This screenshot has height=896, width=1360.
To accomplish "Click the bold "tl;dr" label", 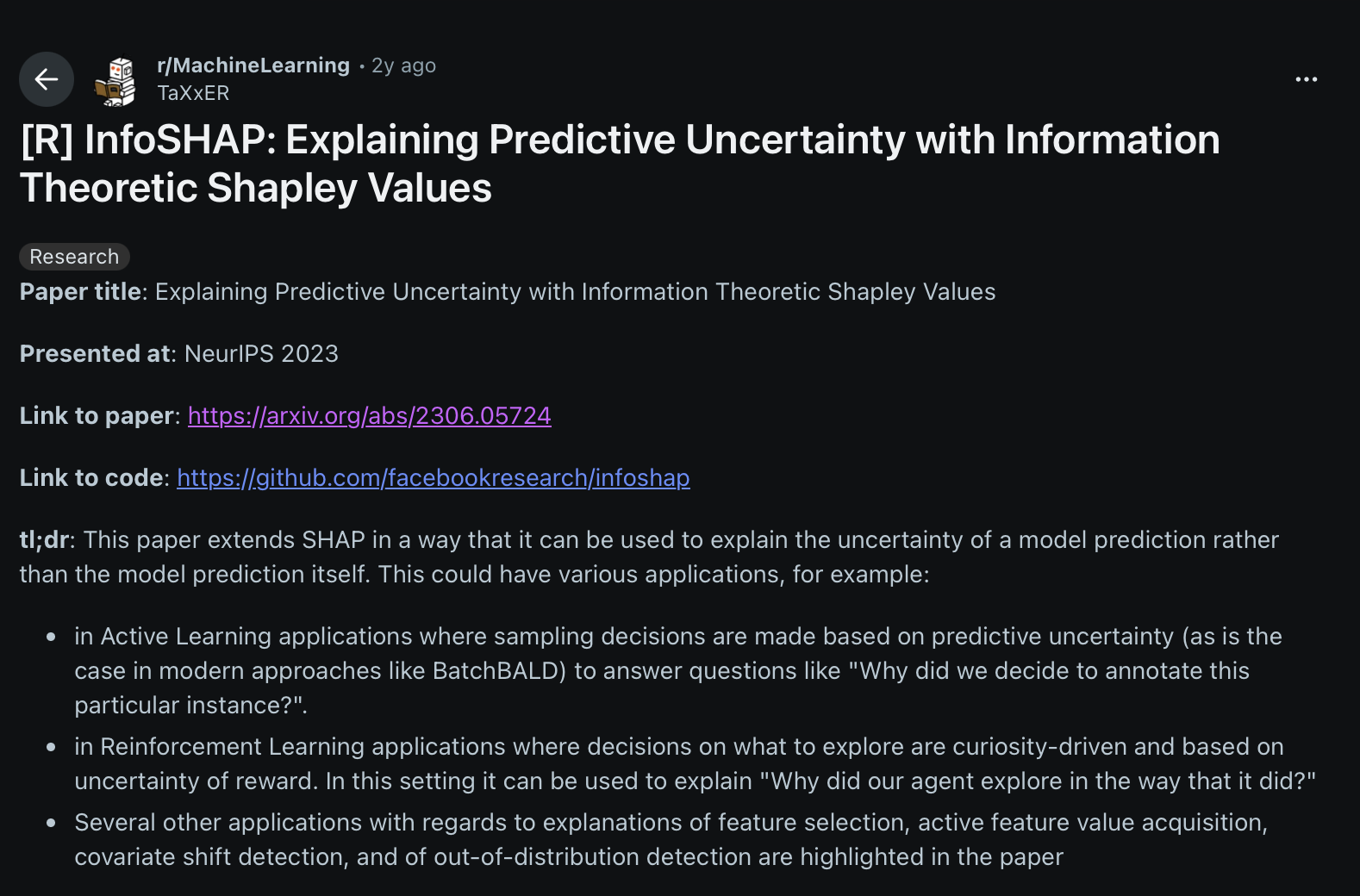I will click(x=44, y=540).
